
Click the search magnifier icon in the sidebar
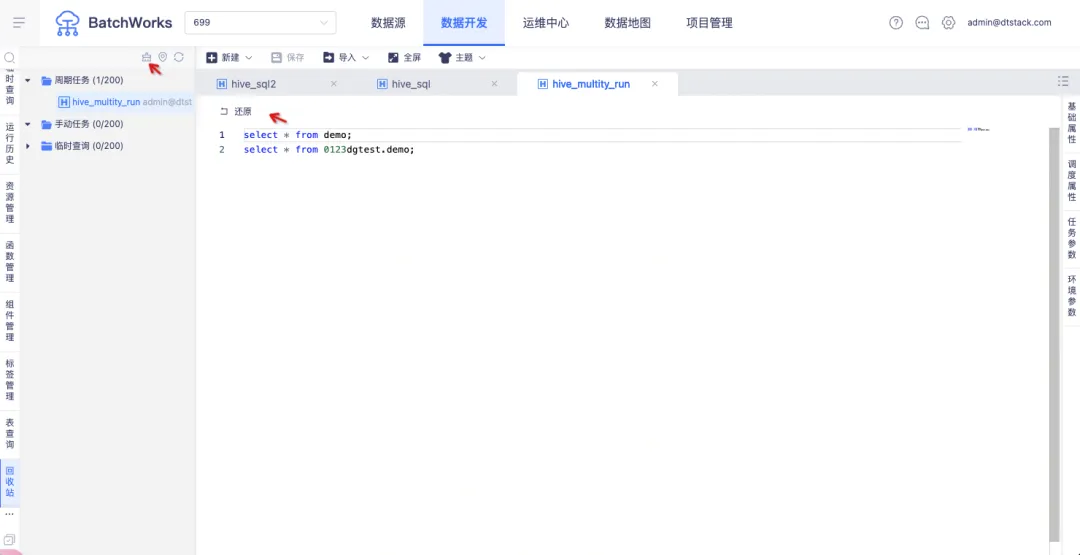click(x=9, y=58)
